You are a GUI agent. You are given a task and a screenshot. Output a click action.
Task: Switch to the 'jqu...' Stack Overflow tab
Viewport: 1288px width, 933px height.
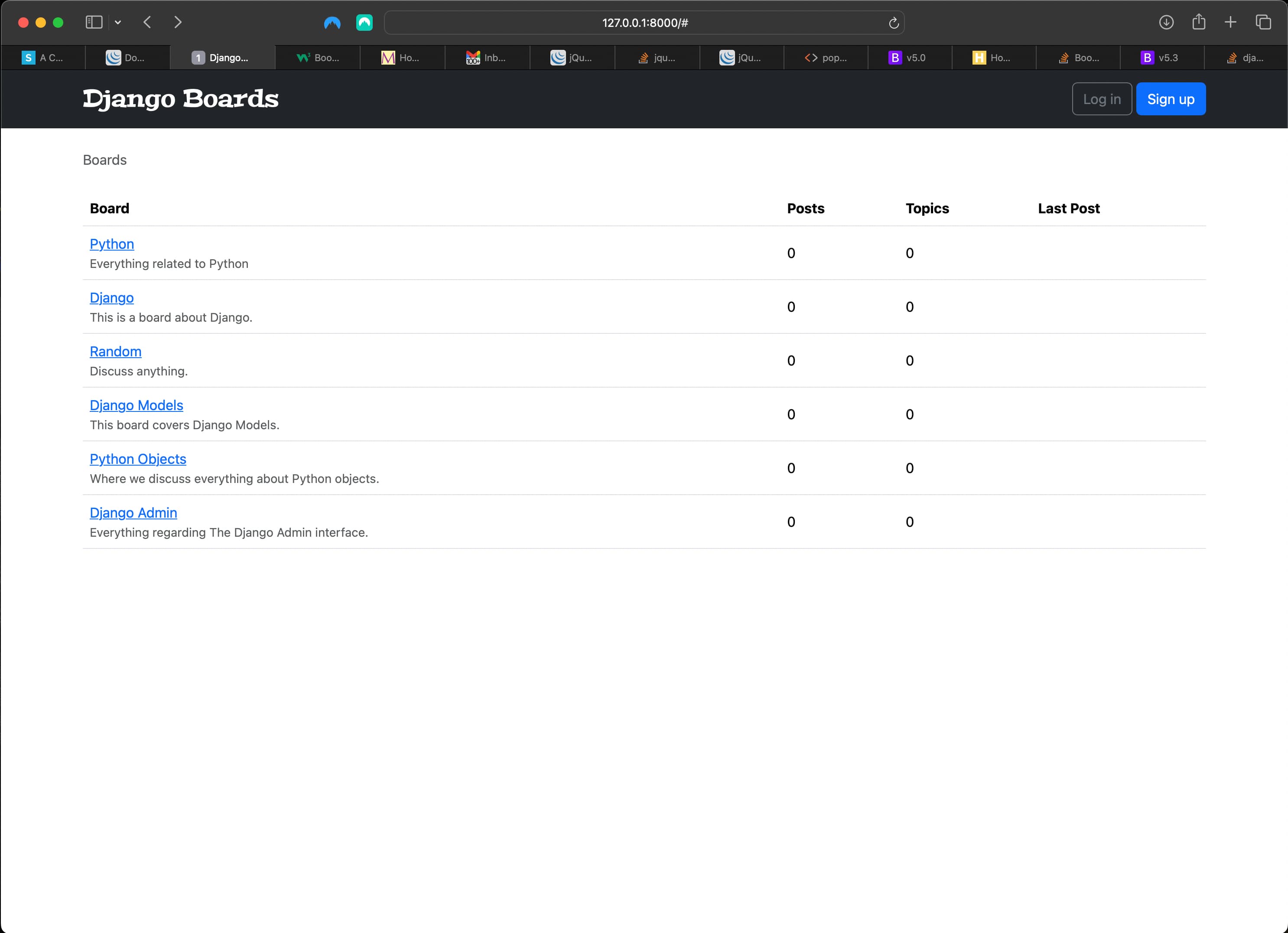(x=657, y=57)
